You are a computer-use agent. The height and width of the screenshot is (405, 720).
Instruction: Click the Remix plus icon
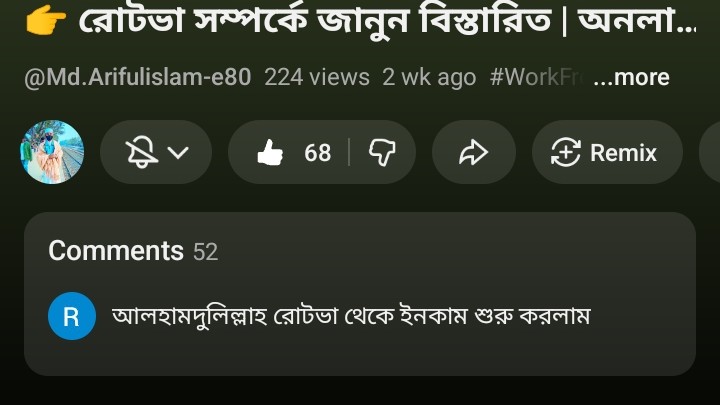pyautogui.click(x=566, y=152)
